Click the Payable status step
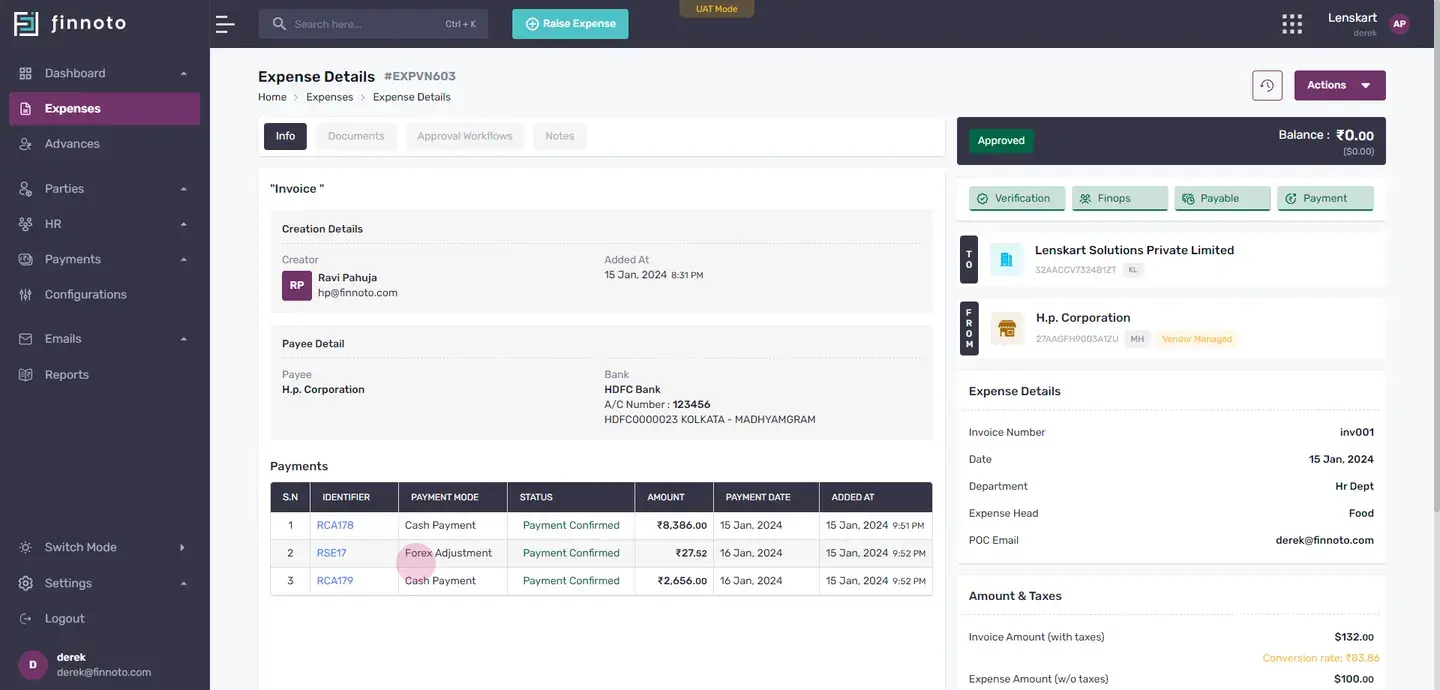This screenshot has width=1440, height=690. click(1223, 198)
